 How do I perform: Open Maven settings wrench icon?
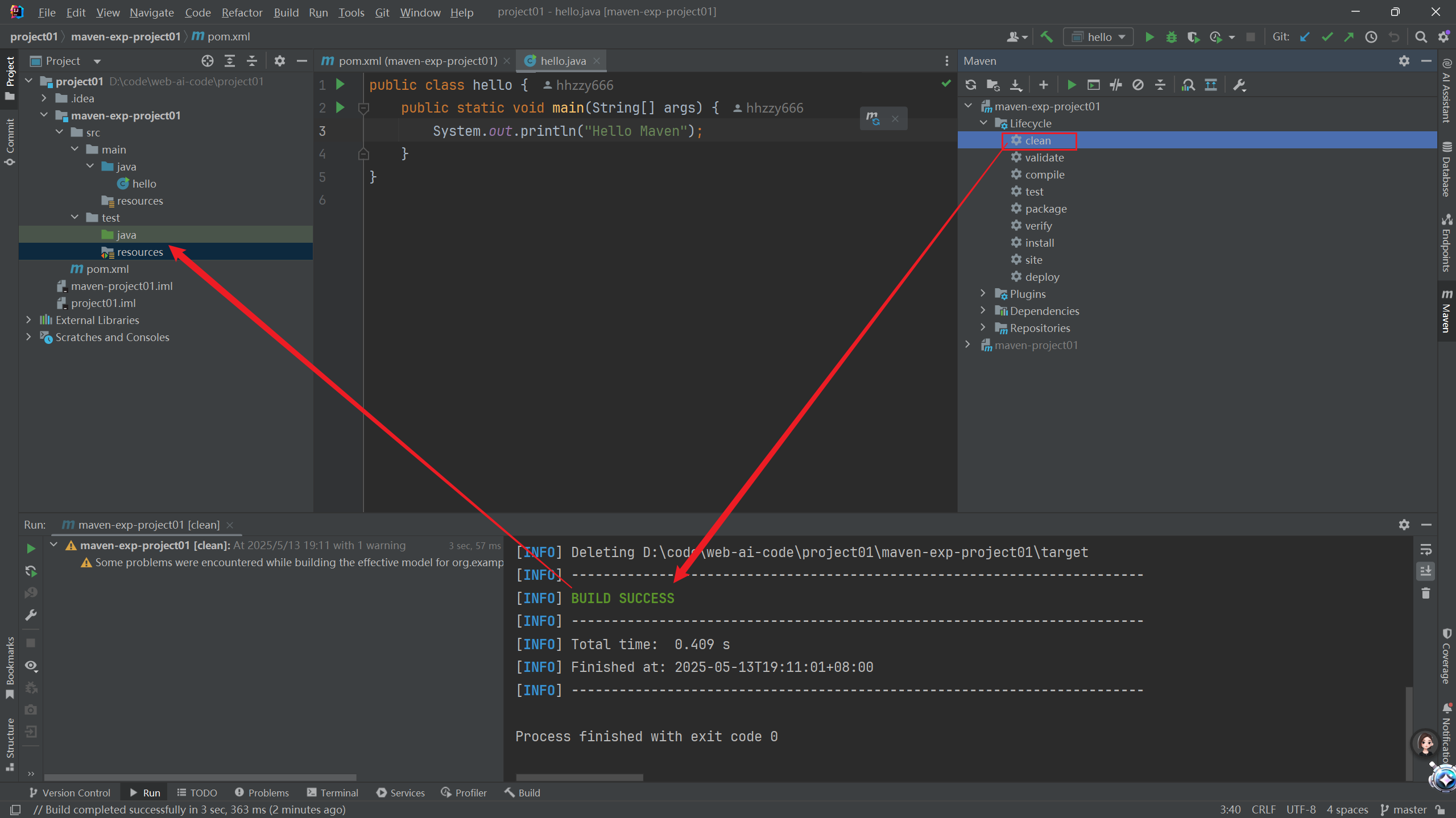pyautogui.click(x=1239, y=85)
